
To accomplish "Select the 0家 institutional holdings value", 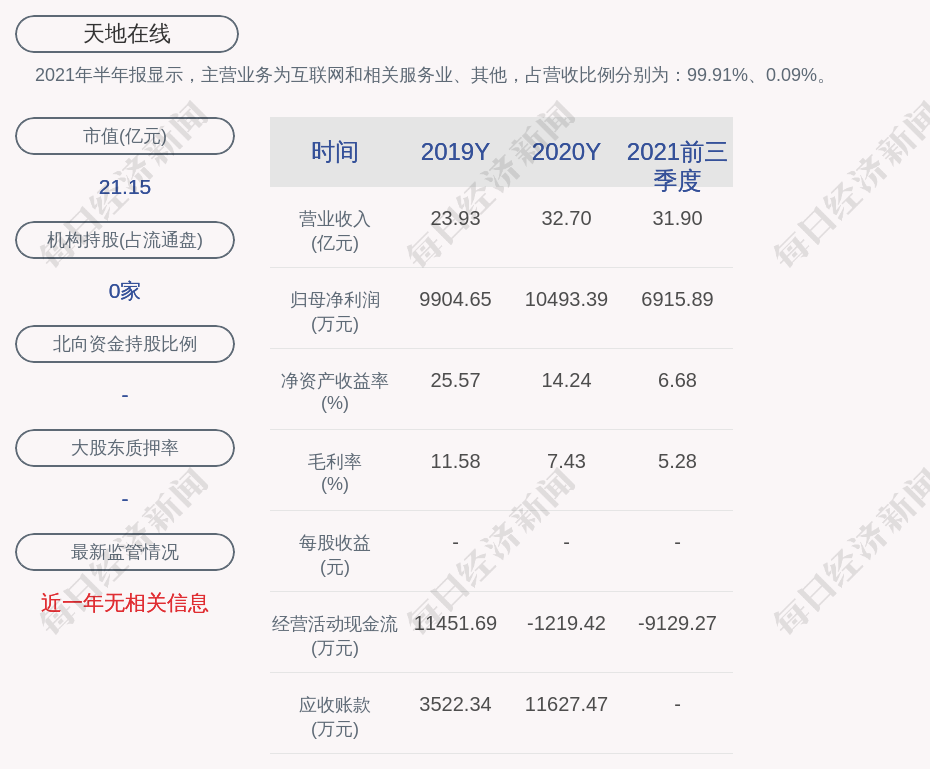I will coord(125,291).
